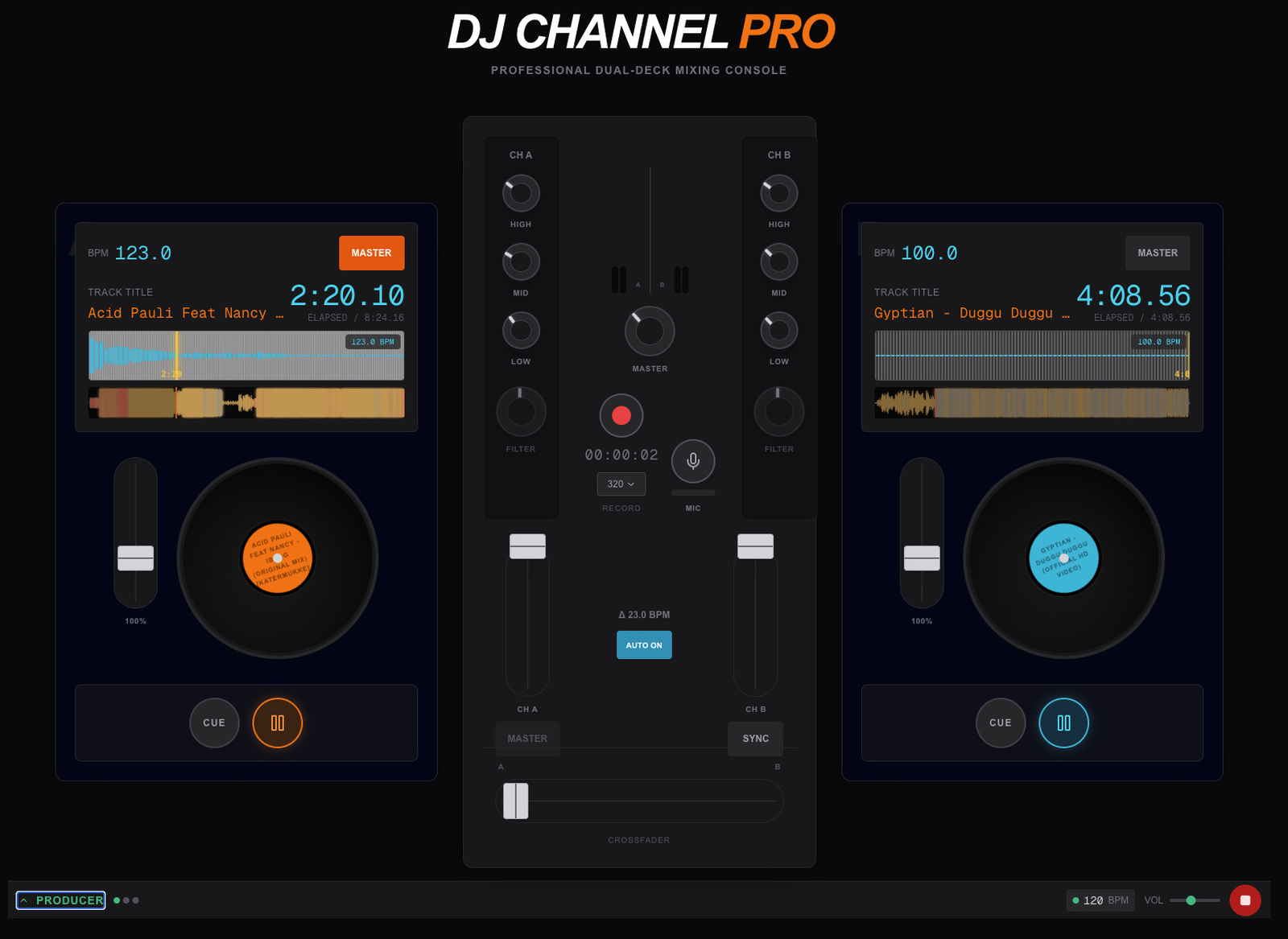
Task: Enable MASTER on the right deck
Action: coord(1158,253)
